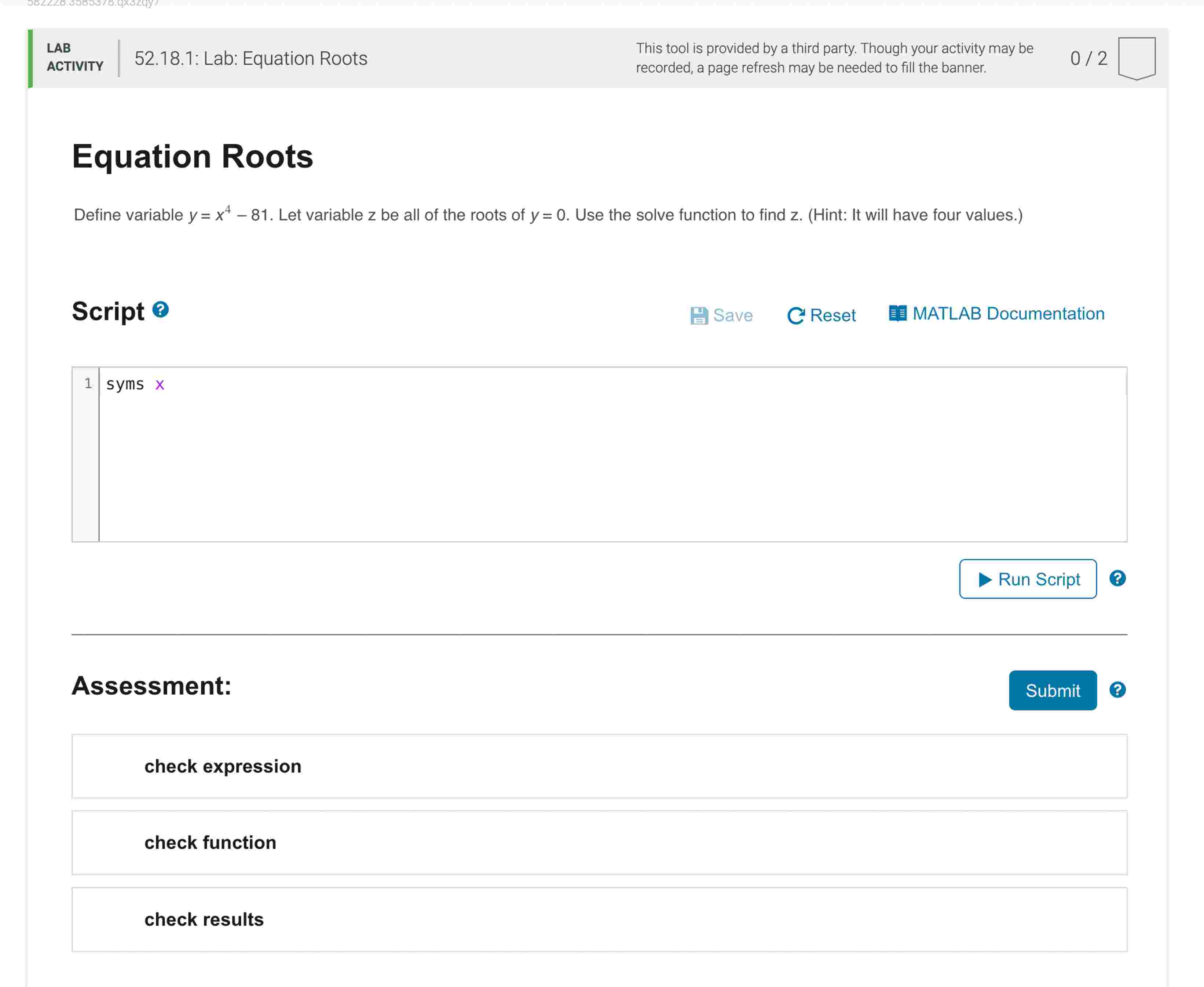The height and width of the screenshot is (987, 1204).
Task: Click the Reset circular arrow icon
Action: click(x=796, y=315)
